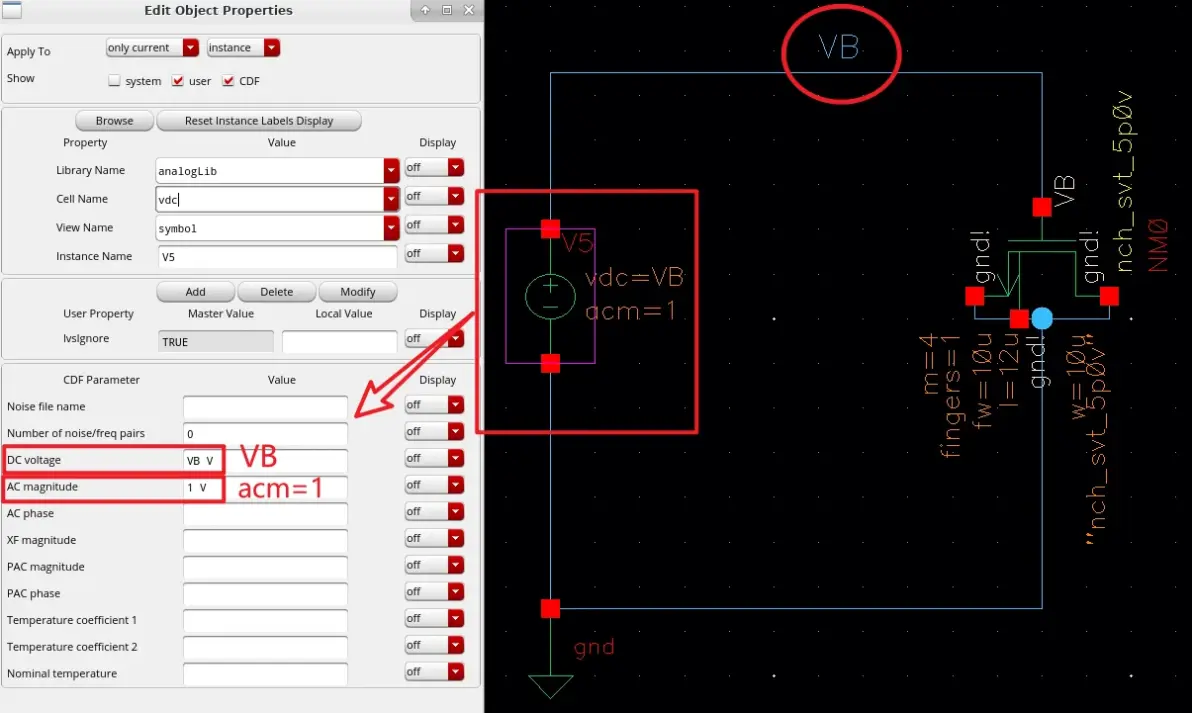Click the transistor gate VB pin

[1041, 207]
